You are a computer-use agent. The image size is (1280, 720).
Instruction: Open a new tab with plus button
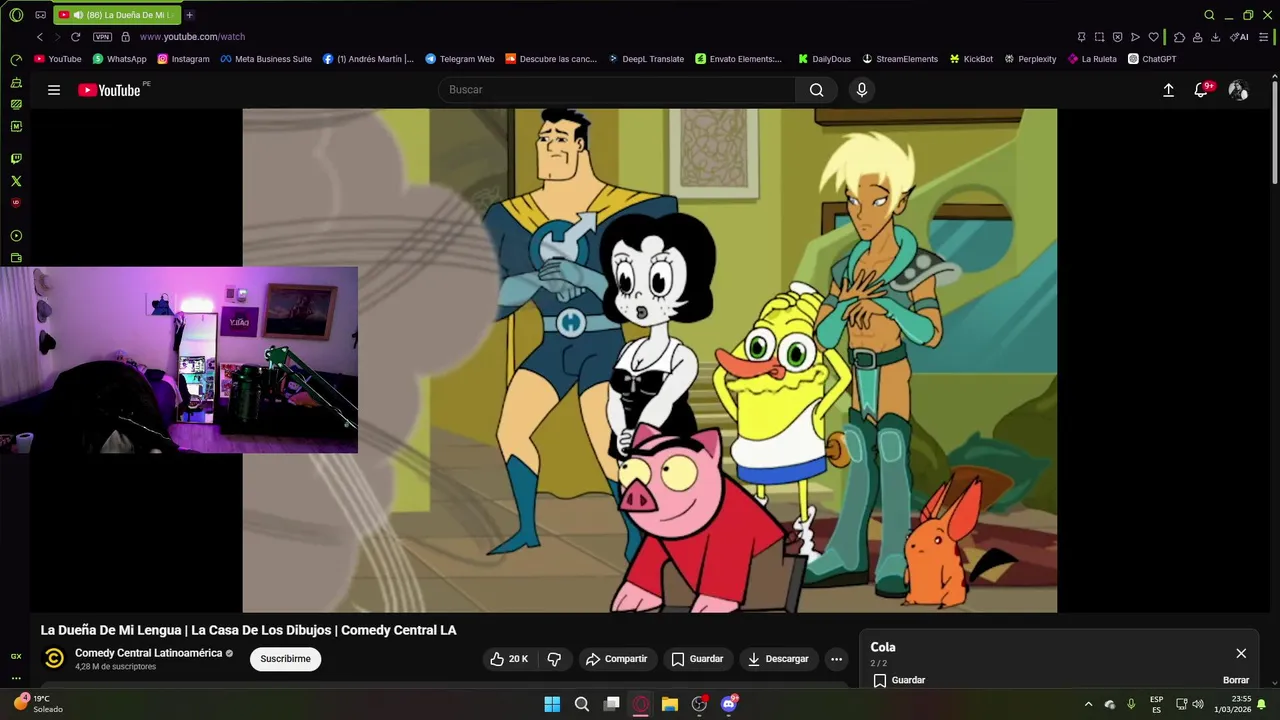[189, 15]
